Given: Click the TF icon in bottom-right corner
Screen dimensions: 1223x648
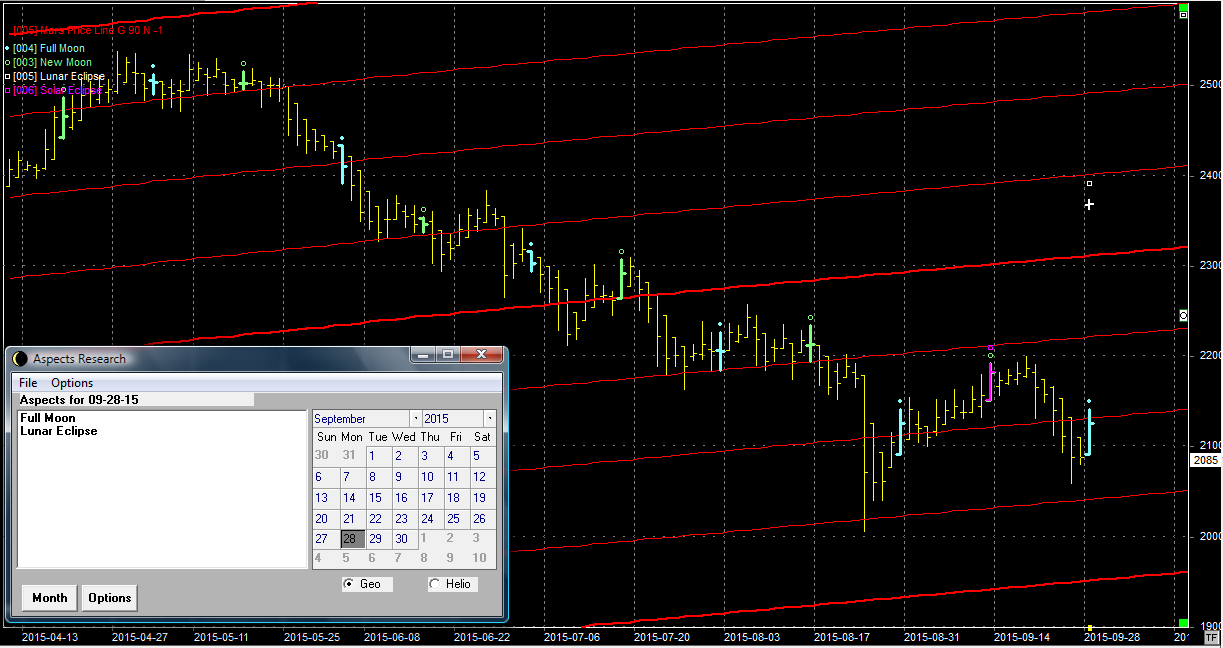Looking at the screenshot, I should [1212, 636].
